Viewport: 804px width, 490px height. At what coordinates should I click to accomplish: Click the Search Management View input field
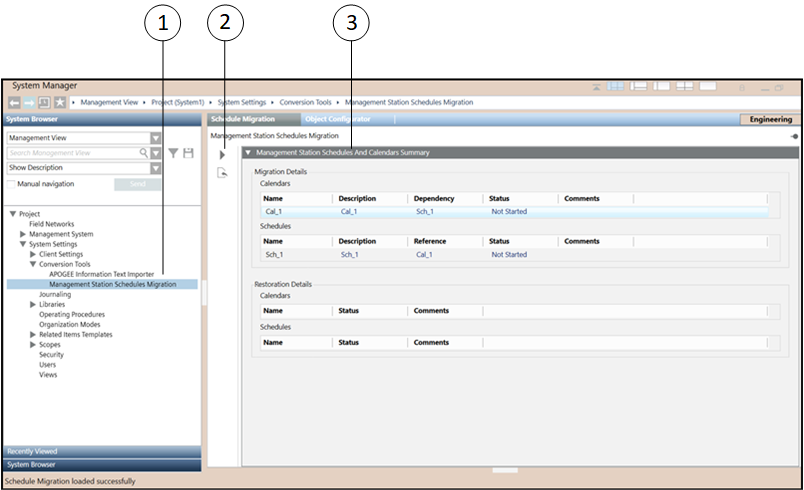(x=72, y=153)
